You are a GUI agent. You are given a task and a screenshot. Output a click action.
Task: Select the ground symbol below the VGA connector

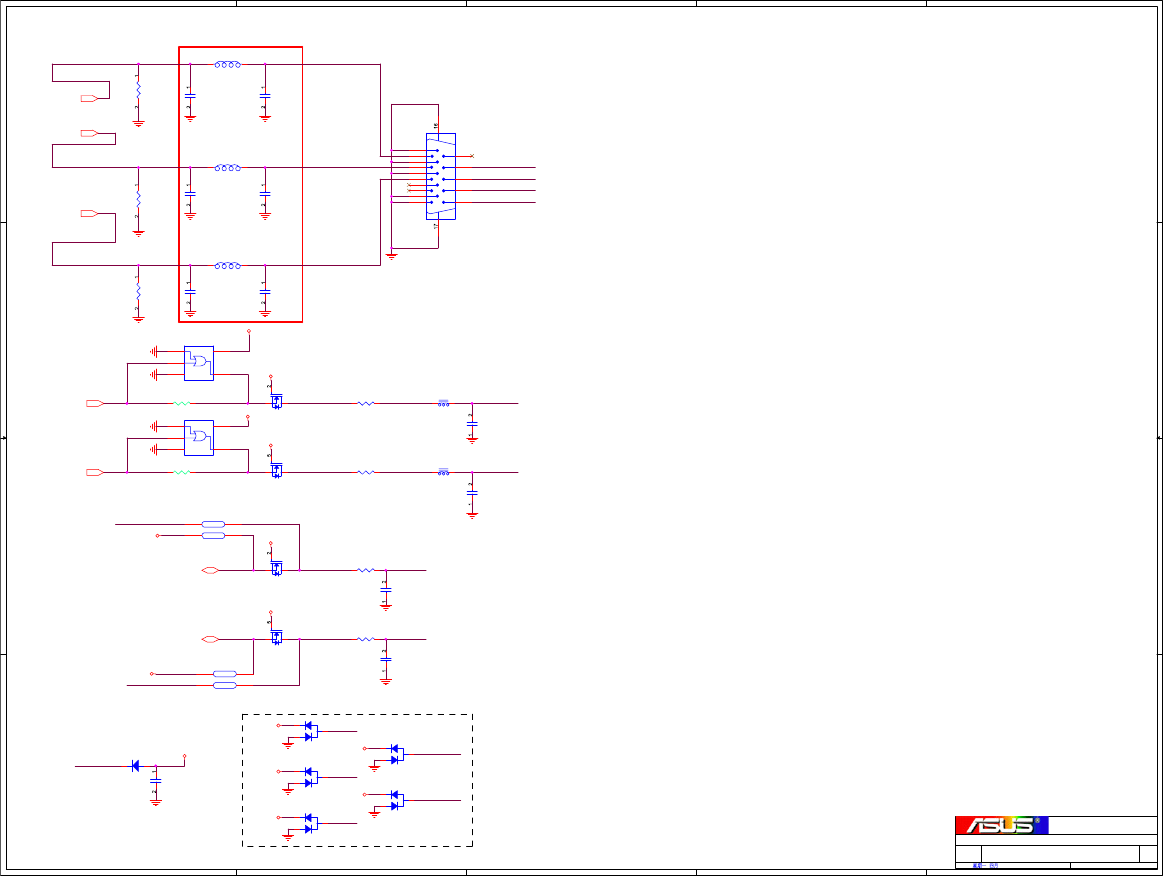(392, 257)
